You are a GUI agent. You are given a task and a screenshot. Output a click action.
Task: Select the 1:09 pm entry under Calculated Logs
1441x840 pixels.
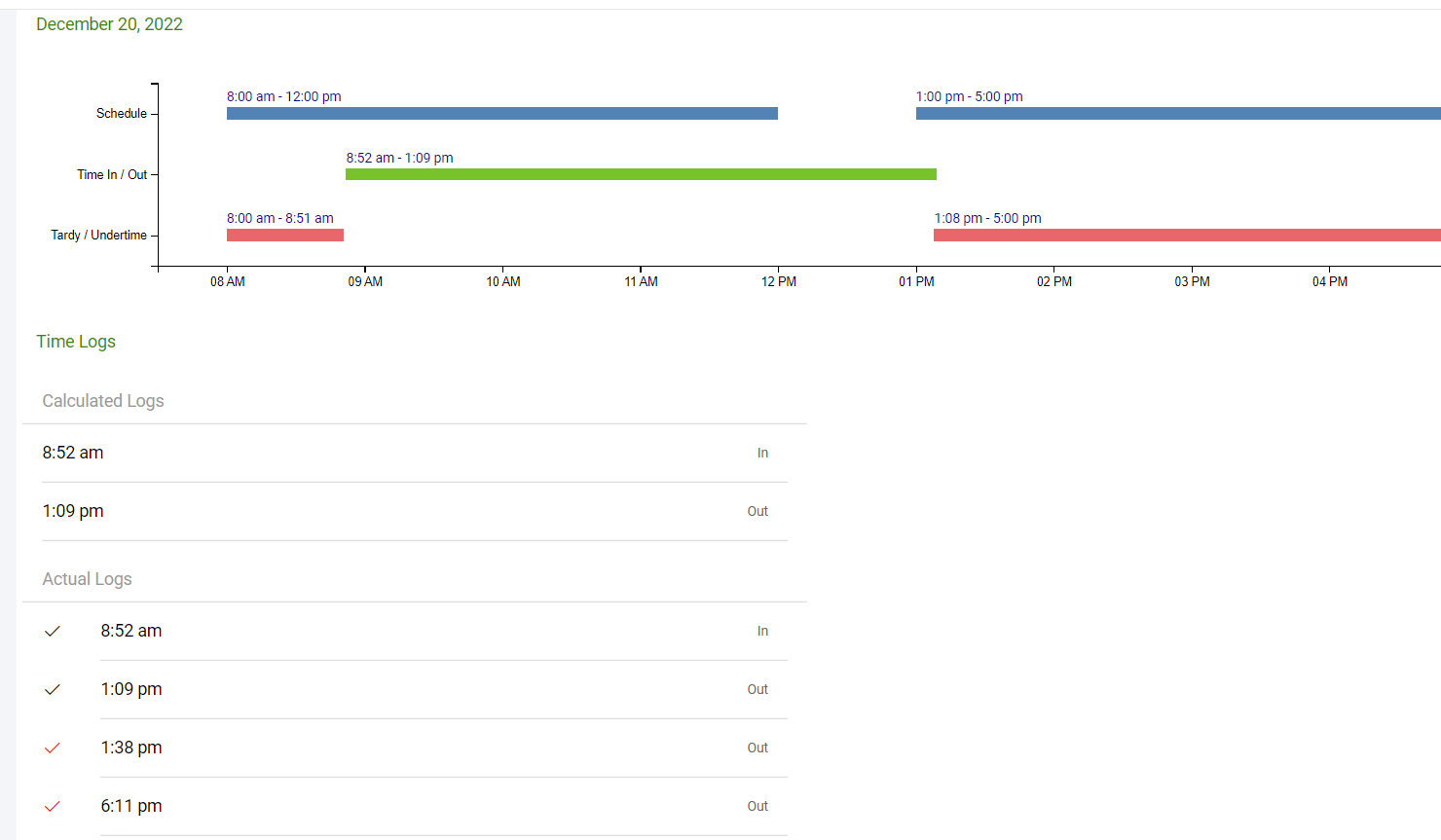(x=73, y=511)
